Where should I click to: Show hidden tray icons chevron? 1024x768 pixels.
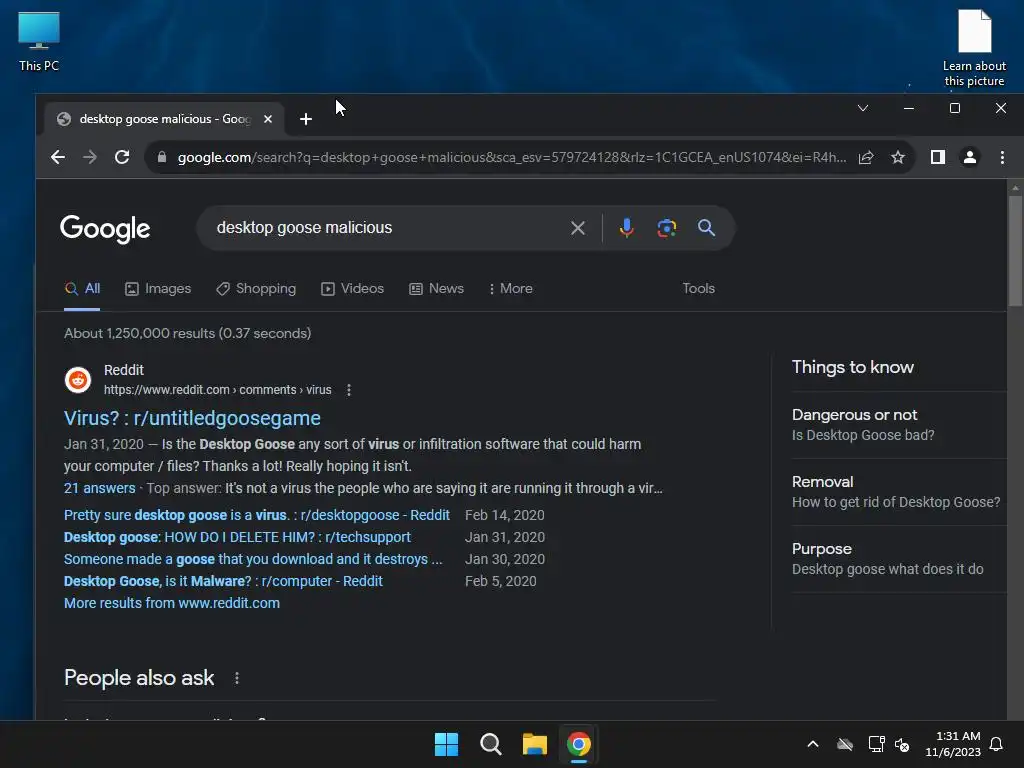tap(813, 744)
